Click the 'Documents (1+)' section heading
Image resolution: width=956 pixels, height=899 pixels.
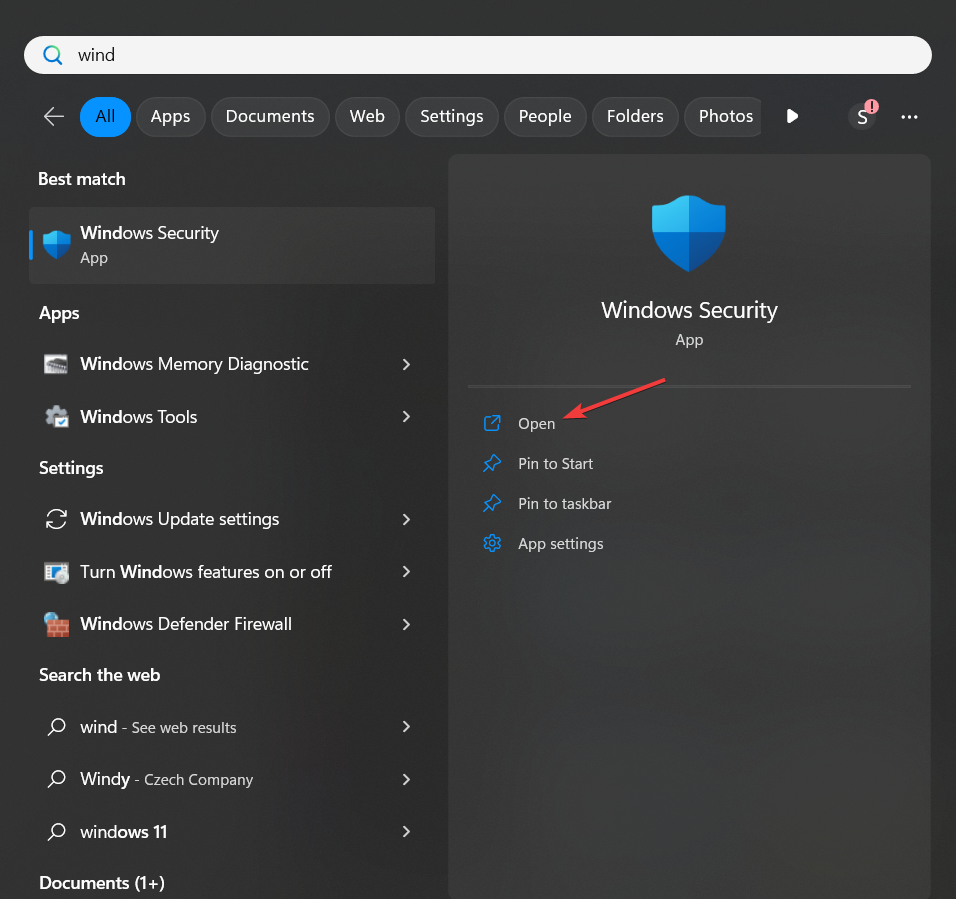102,883
